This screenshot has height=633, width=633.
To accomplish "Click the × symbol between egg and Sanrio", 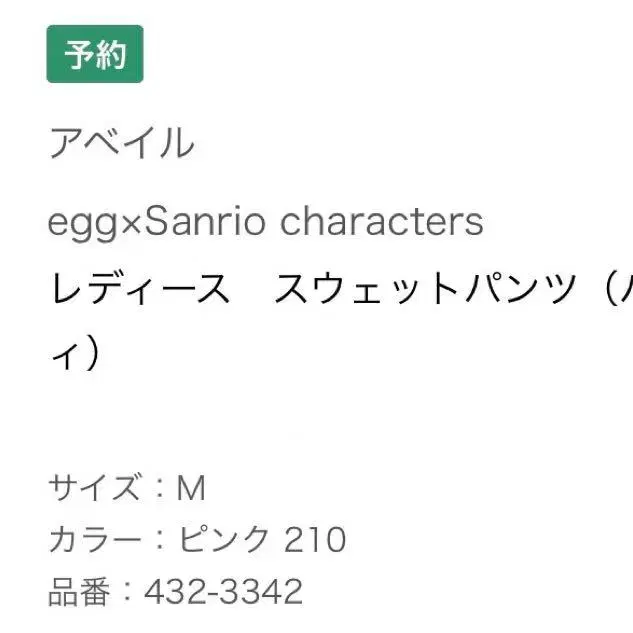I will (131, 224).
